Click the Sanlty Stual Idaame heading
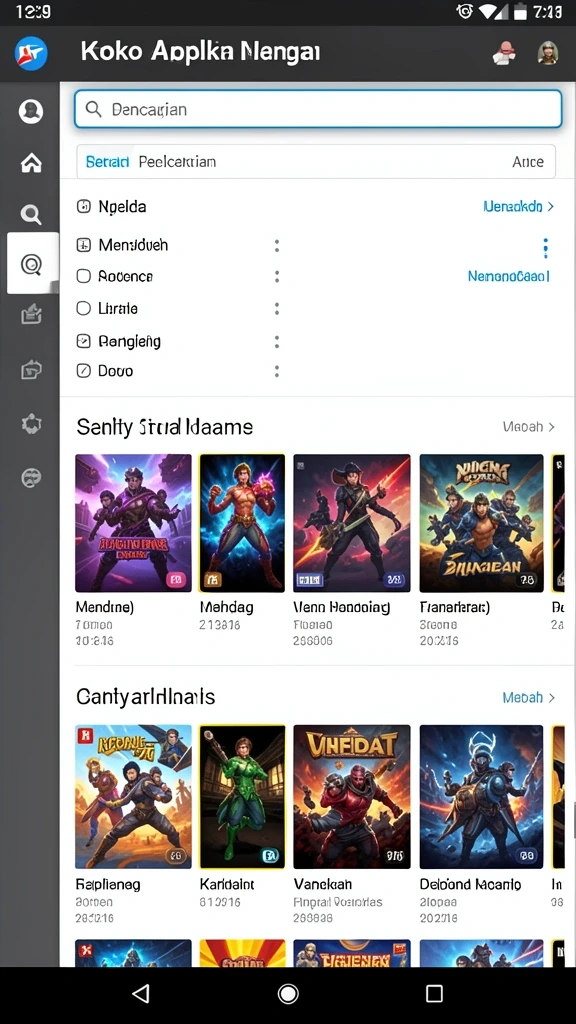 pyautogui.click(x=165, y=427)
